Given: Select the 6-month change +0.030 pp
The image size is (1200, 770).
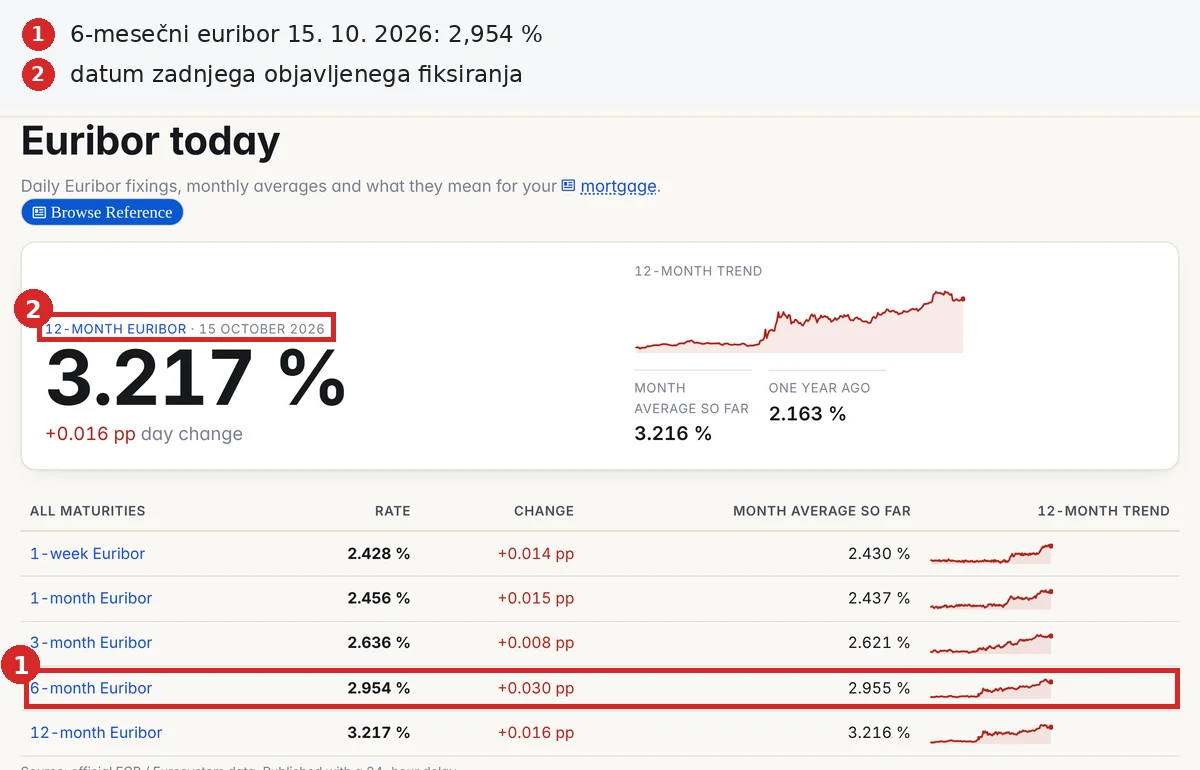Looking at the screenshot, I should pyautogui.click(x=536, y=688).
